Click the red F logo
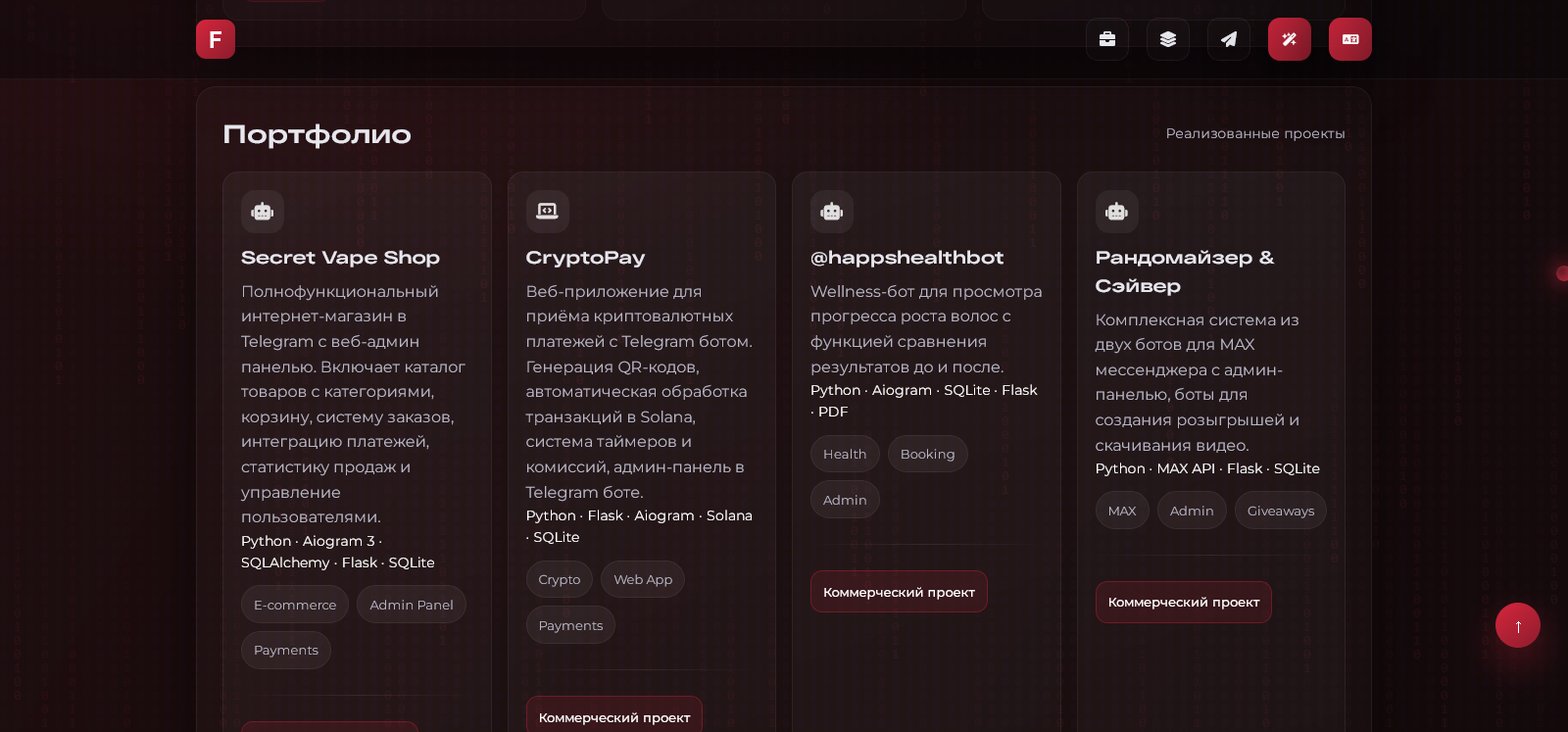This screenshot has width=1568, height=732. click(216, 39)
